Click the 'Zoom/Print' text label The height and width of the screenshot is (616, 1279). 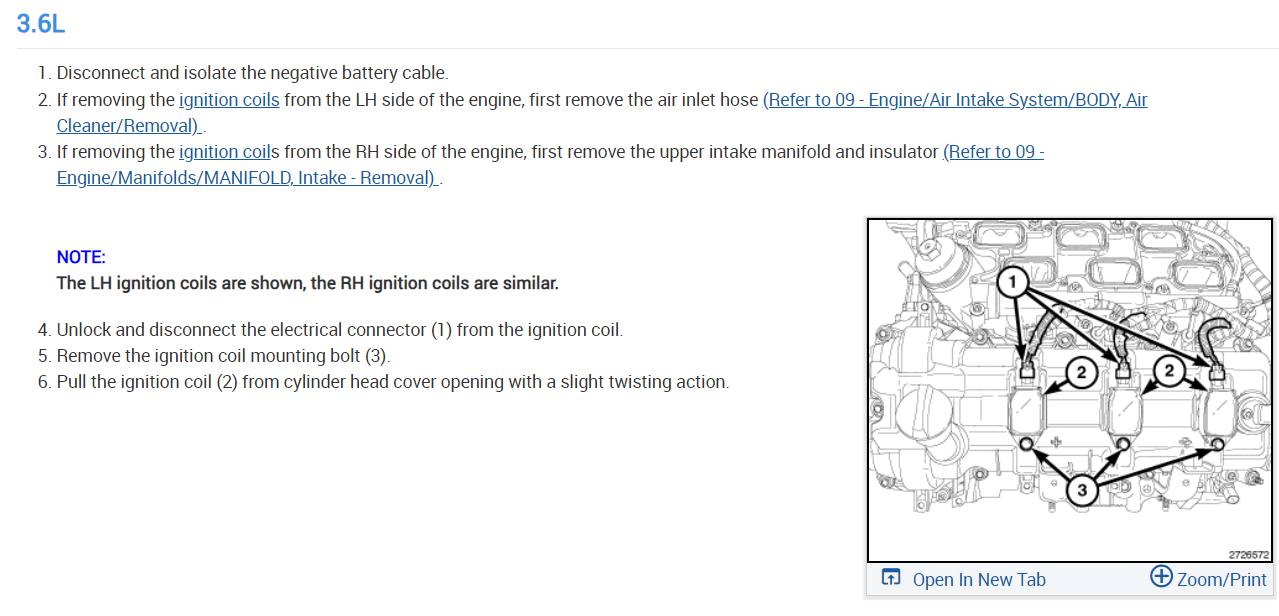(1221, 580)
